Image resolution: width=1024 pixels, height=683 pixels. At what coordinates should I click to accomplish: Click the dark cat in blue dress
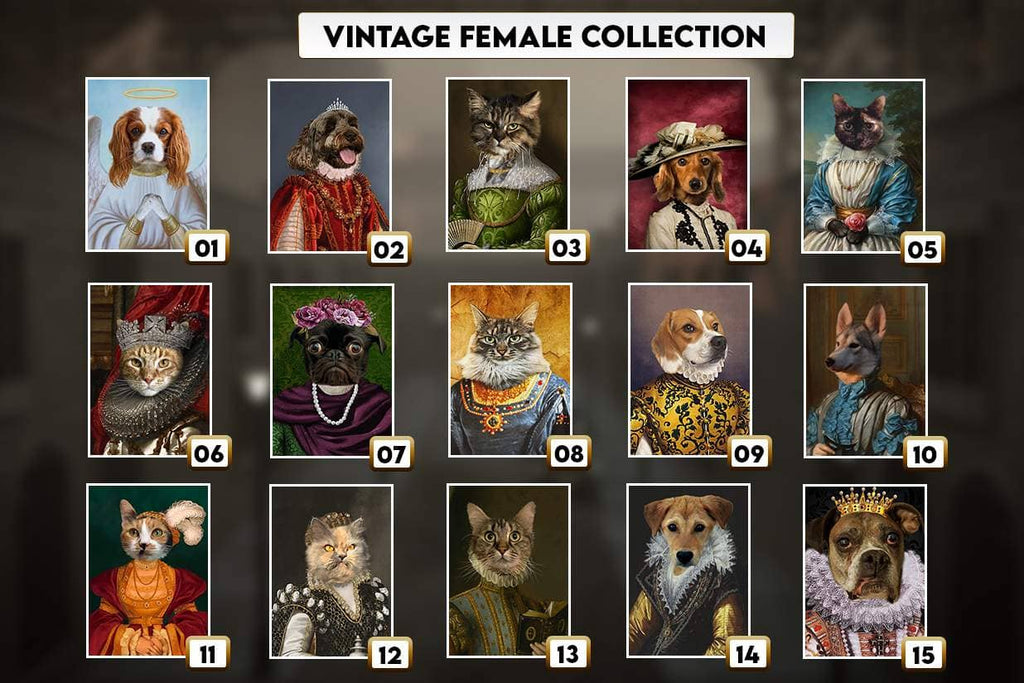pyautogui.click(x=863, y=166)
